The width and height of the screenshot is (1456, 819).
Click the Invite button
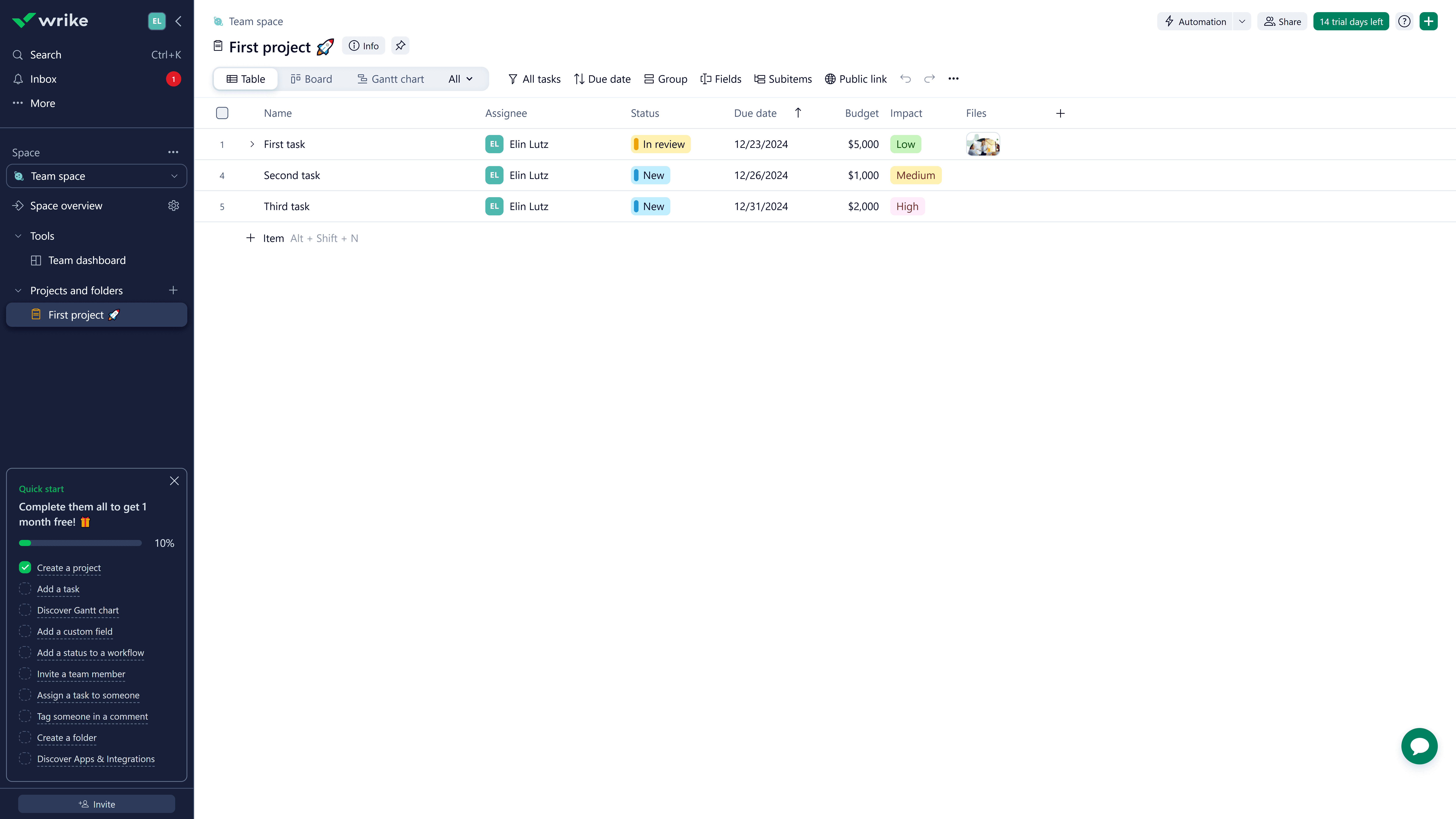[97, 804]
